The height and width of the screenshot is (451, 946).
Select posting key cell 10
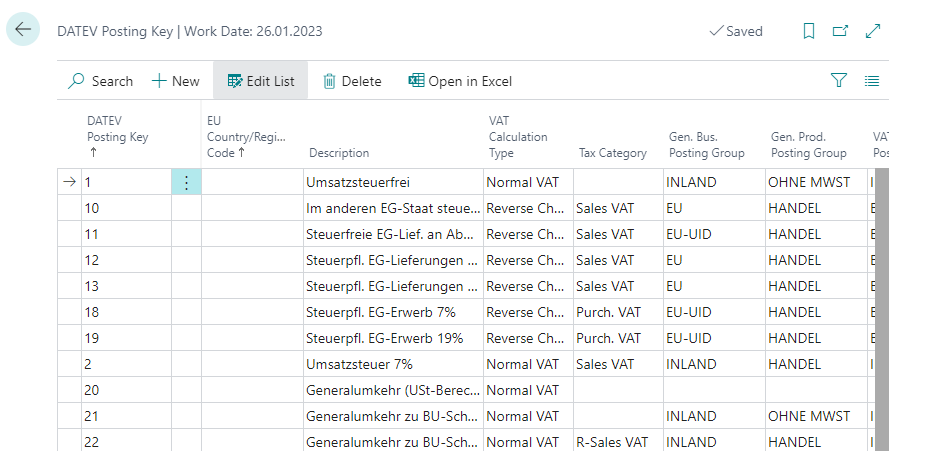127,208
